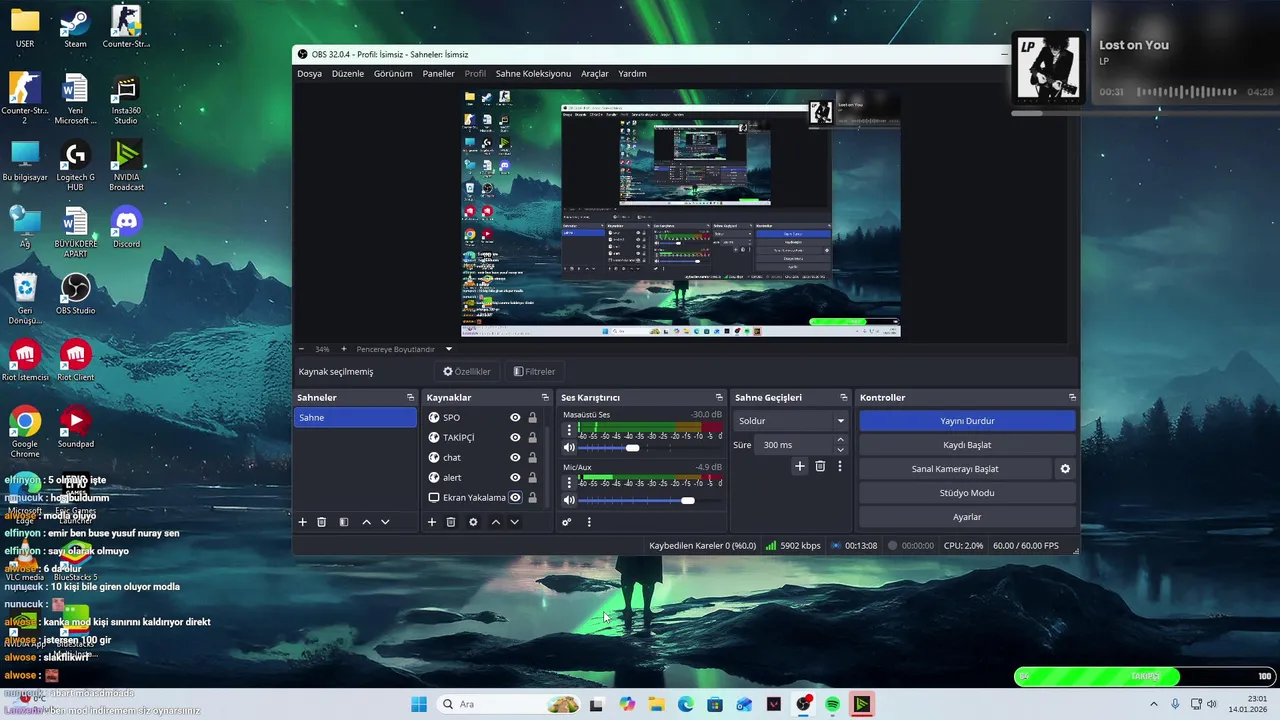
Task: Pop out the Ses Karıştırıcı dock panel
Action: [719, 398]
